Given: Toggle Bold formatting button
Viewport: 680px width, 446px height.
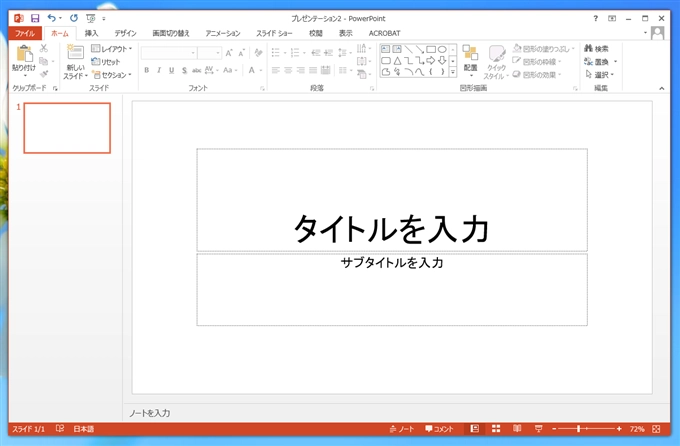Looking at the screenshot, I should [x=146, y=70].
